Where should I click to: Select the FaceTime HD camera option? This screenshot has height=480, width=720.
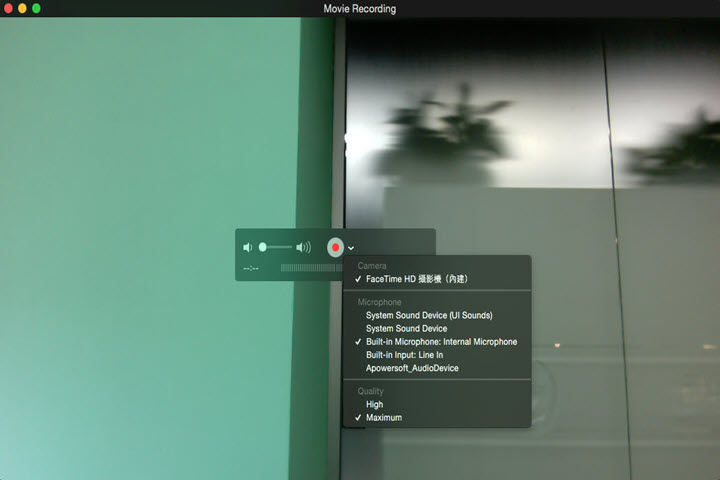click(x=437, y=279)
